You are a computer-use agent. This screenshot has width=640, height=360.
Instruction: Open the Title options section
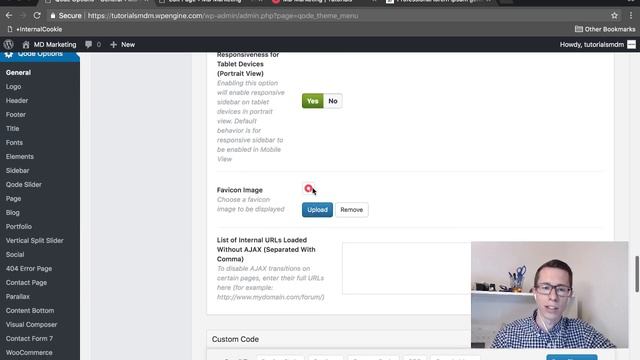click(x=12, y=128)
